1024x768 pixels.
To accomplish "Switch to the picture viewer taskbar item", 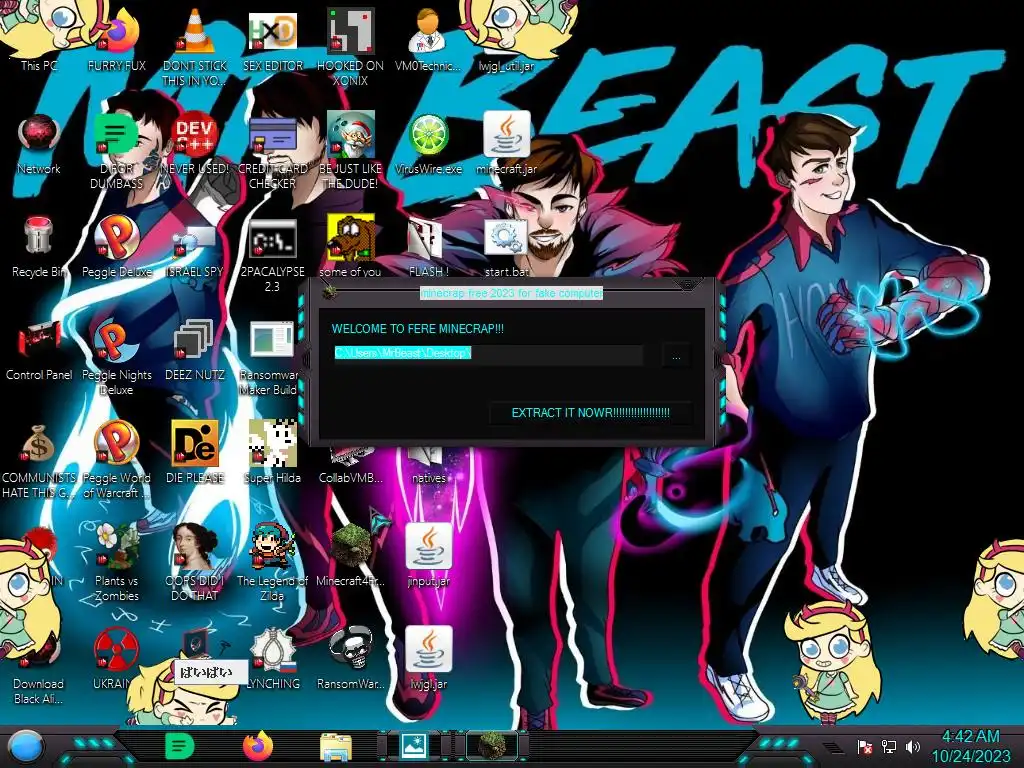I will pyautogui.click(x=414, y=746).
